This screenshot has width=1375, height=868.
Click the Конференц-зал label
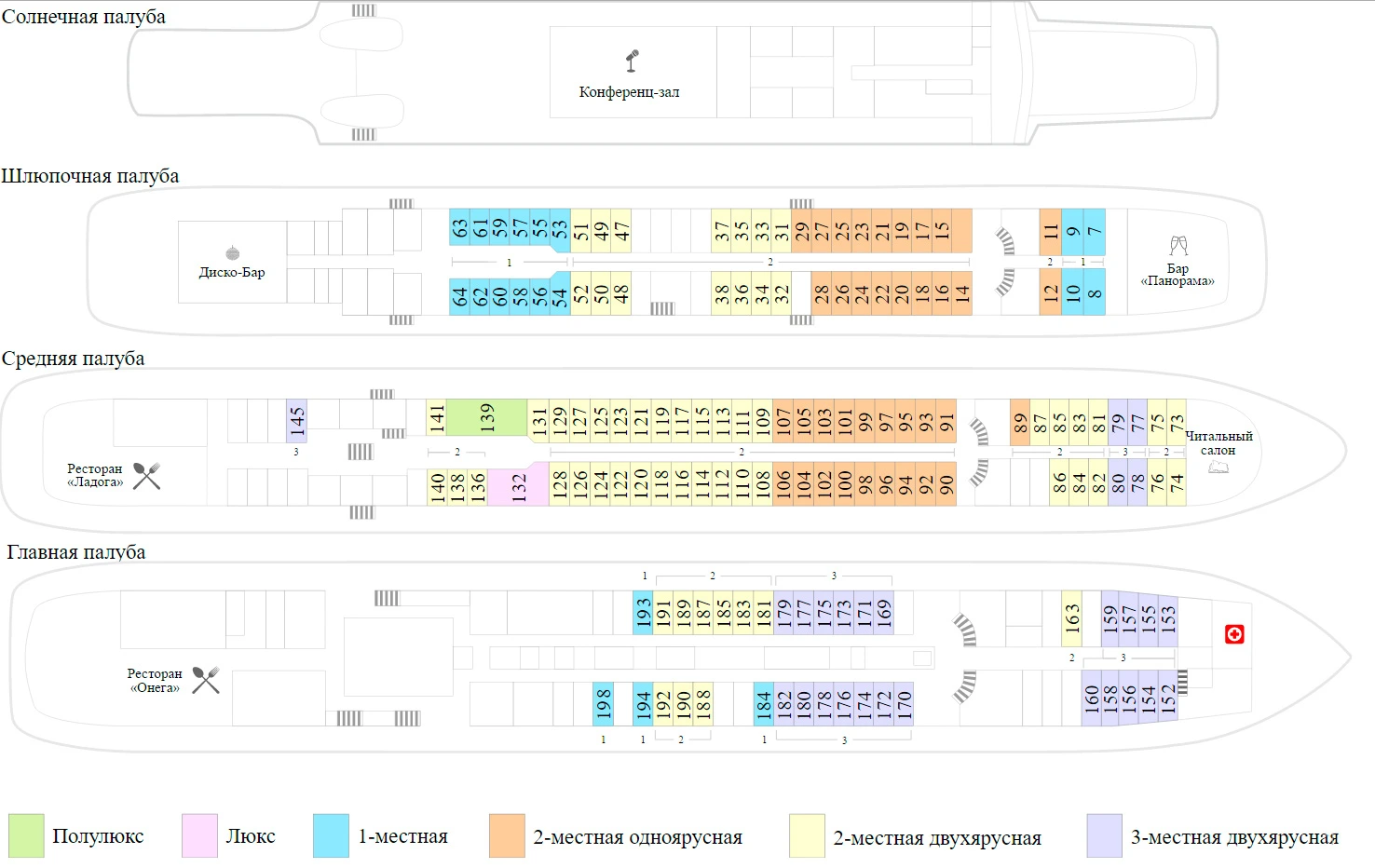629,92
